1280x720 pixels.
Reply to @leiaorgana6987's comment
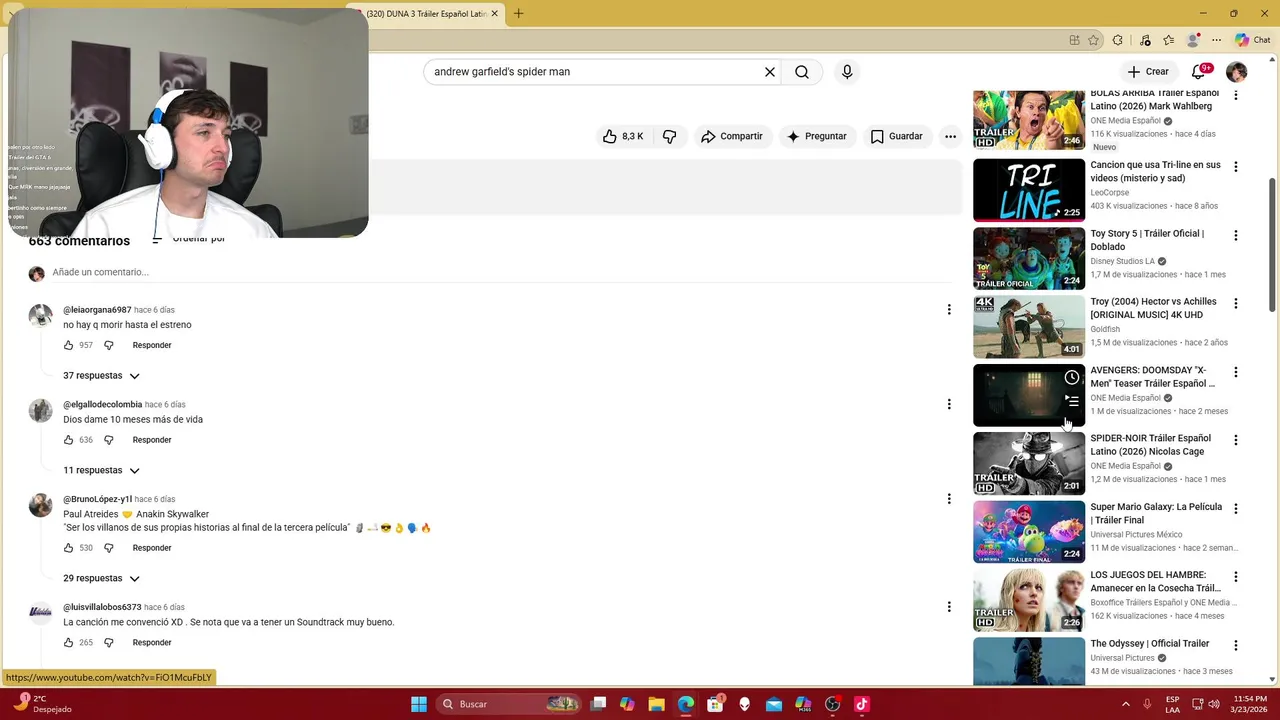point(152,345)
